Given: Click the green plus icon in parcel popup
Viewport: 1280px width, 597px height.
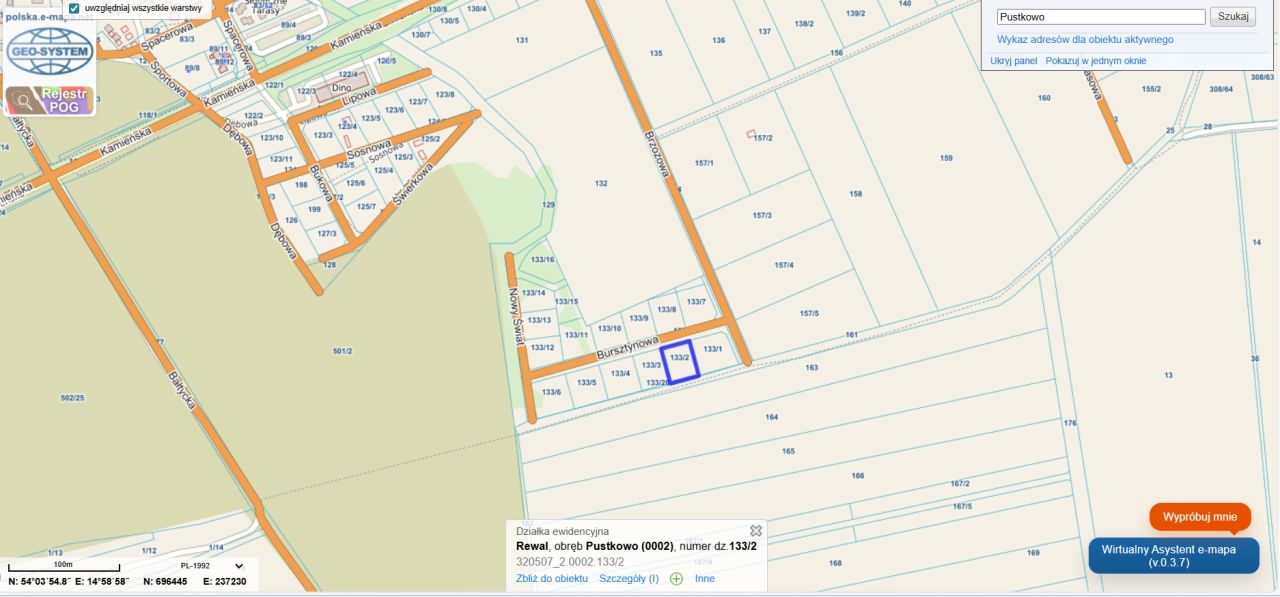Looking at the screenshot, I should point(676,579).
